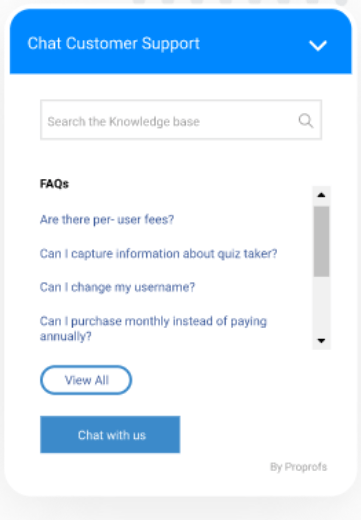This screenshot has width=361, height=520.
Task: Open the 'Can I change my username?' FAQ
Action: click(117, 287)
